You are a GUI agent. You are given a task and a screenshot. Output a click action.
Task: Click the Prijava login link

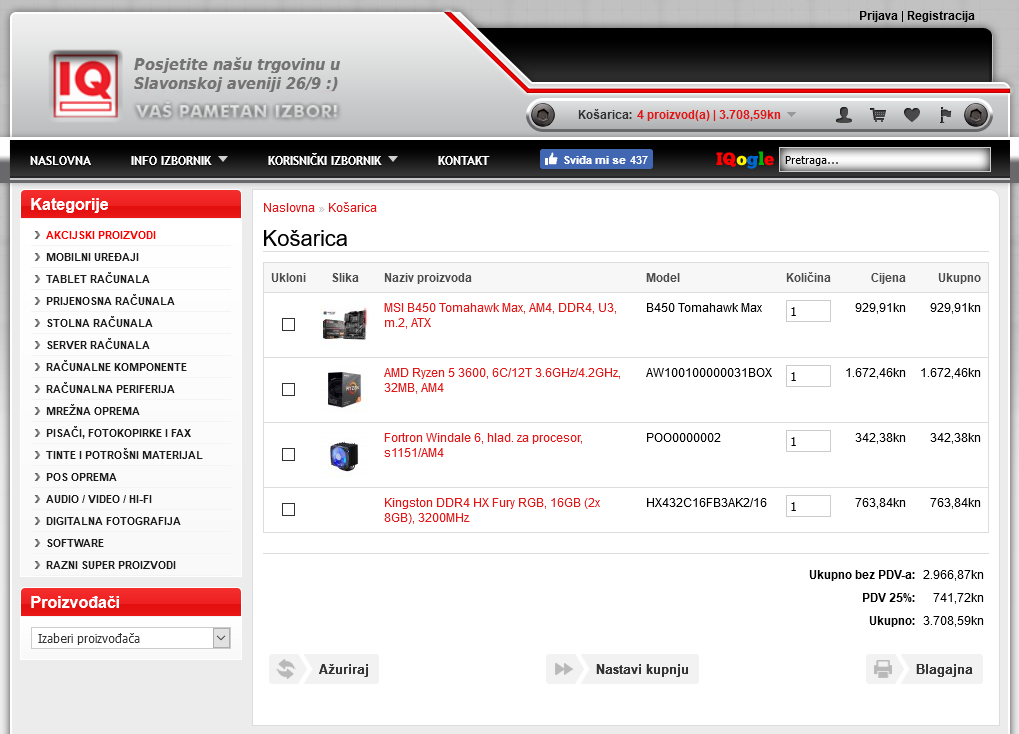point(878,16)
